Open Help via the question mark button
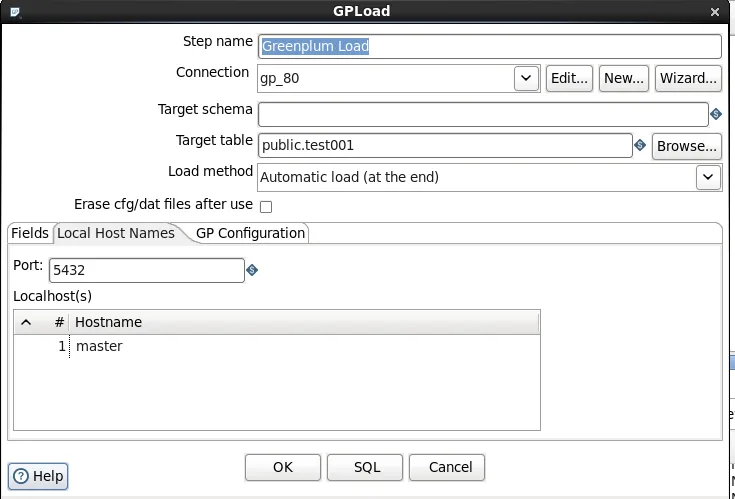 coord(38,476)
